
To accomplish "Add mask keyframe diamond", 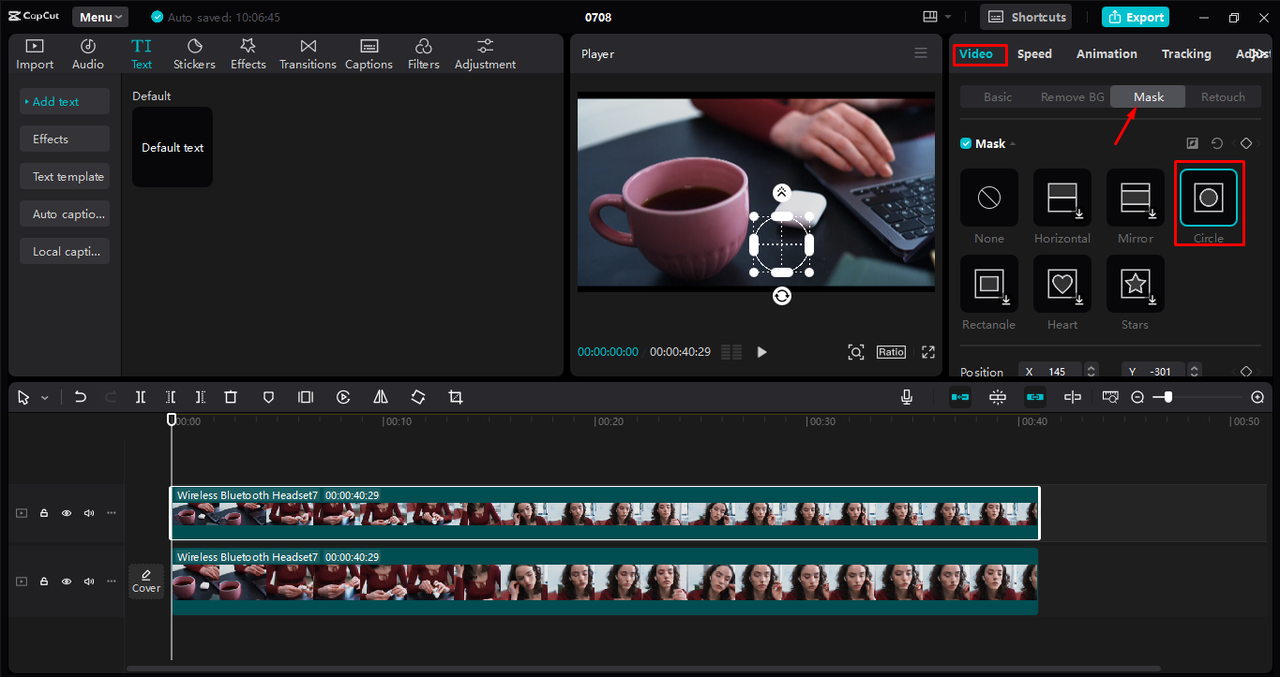I will [1246, 144].
